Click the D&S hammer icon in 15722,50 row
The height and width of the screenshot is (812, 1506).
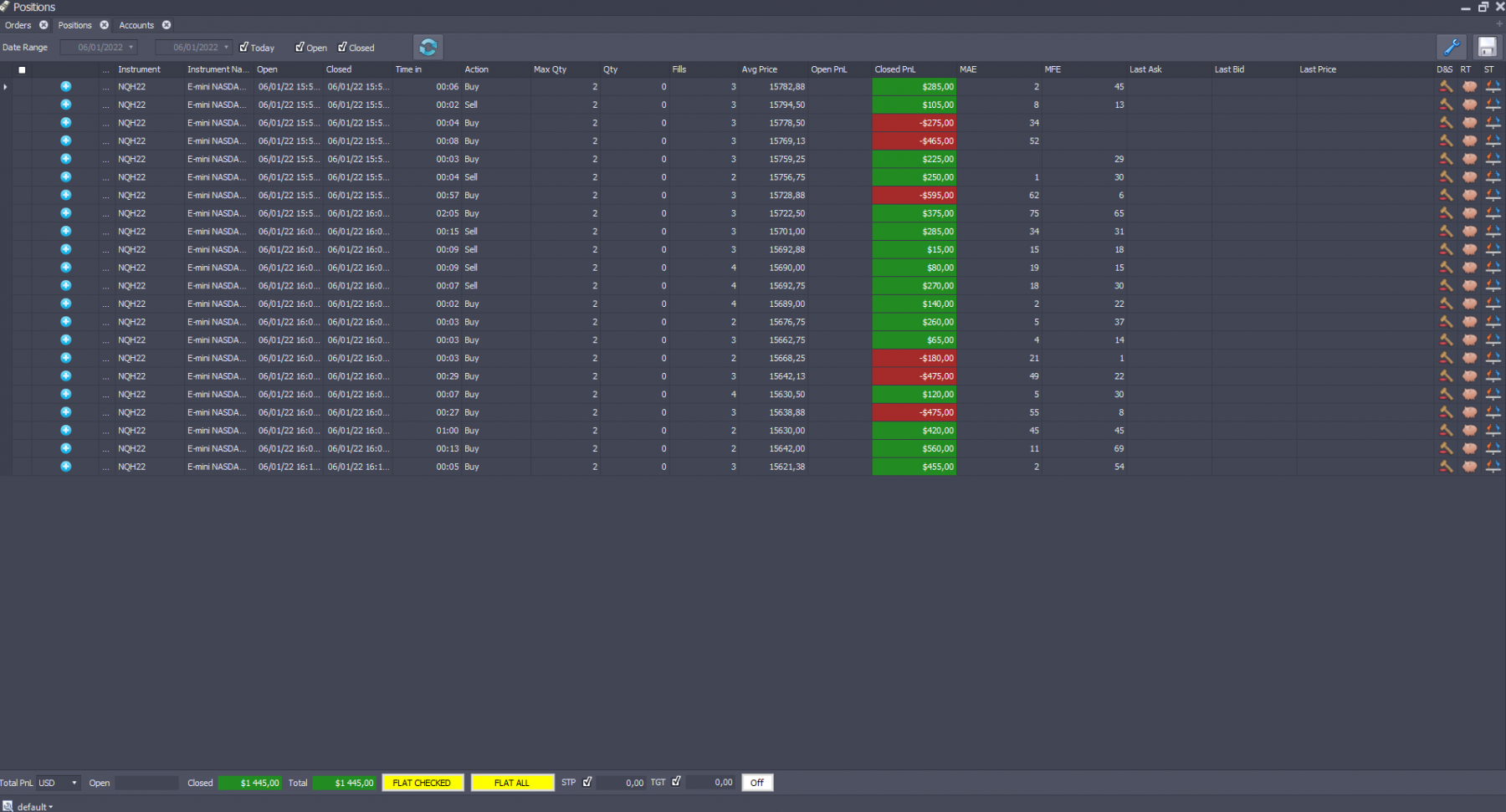click(1446, 213)
